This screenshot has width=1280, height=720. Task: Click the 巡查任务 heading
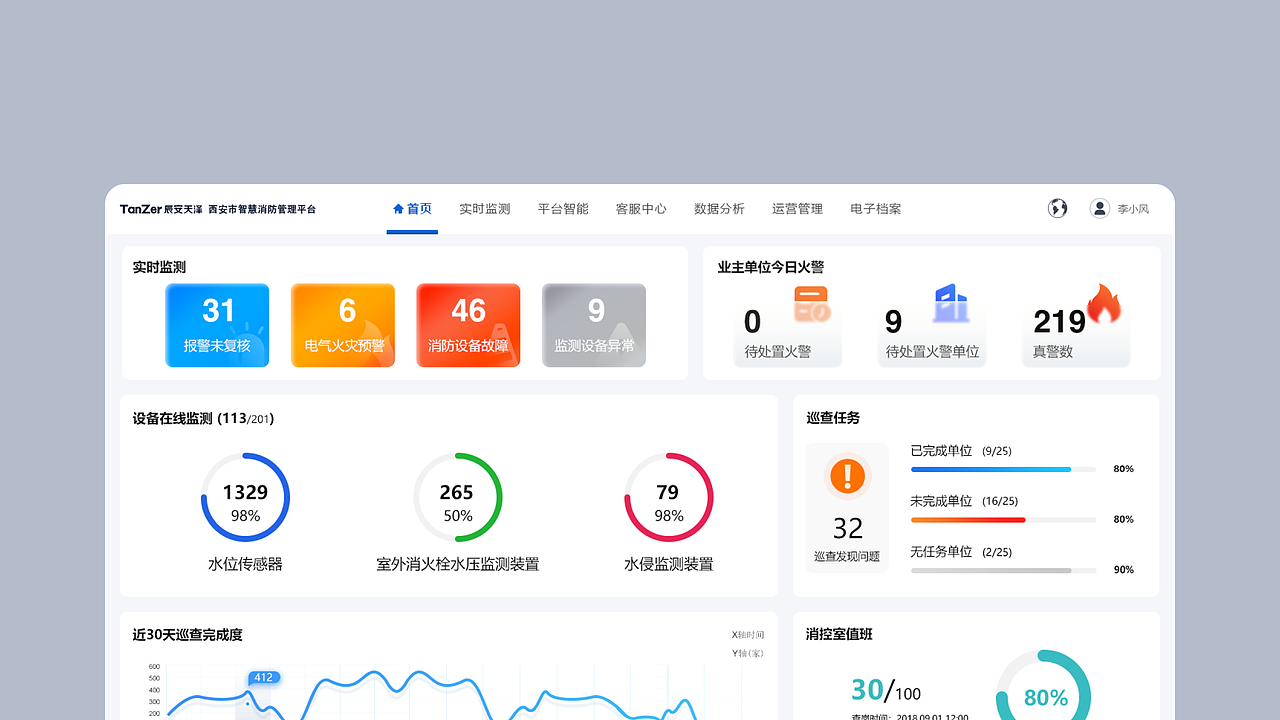(x=833, y=417)
